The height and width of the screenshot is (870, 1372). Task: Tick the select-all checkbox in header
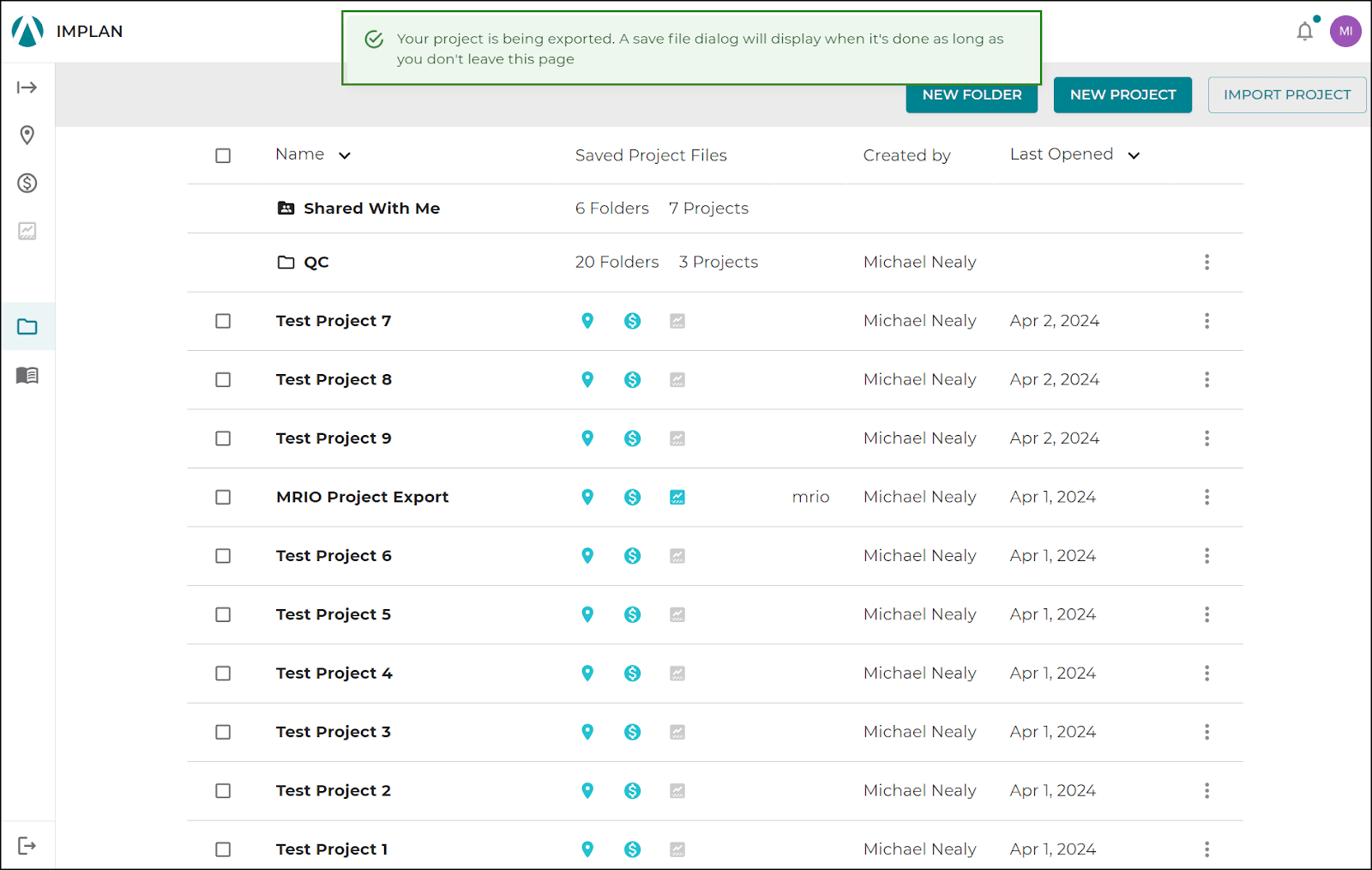[223, 155]
